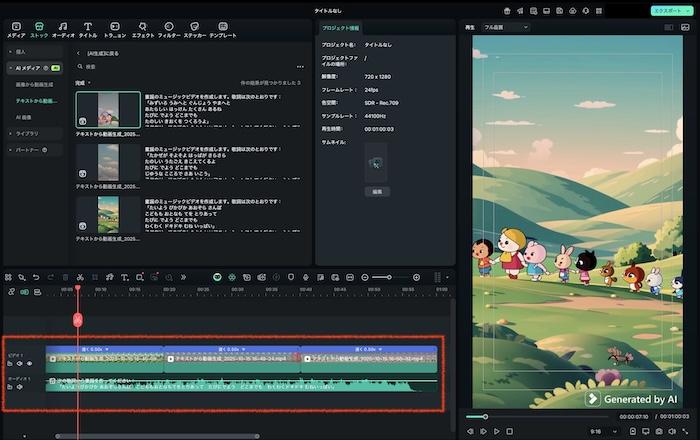Click the green AI face icon in toolbar
This screenshot has height=440, width=700.
217,277
